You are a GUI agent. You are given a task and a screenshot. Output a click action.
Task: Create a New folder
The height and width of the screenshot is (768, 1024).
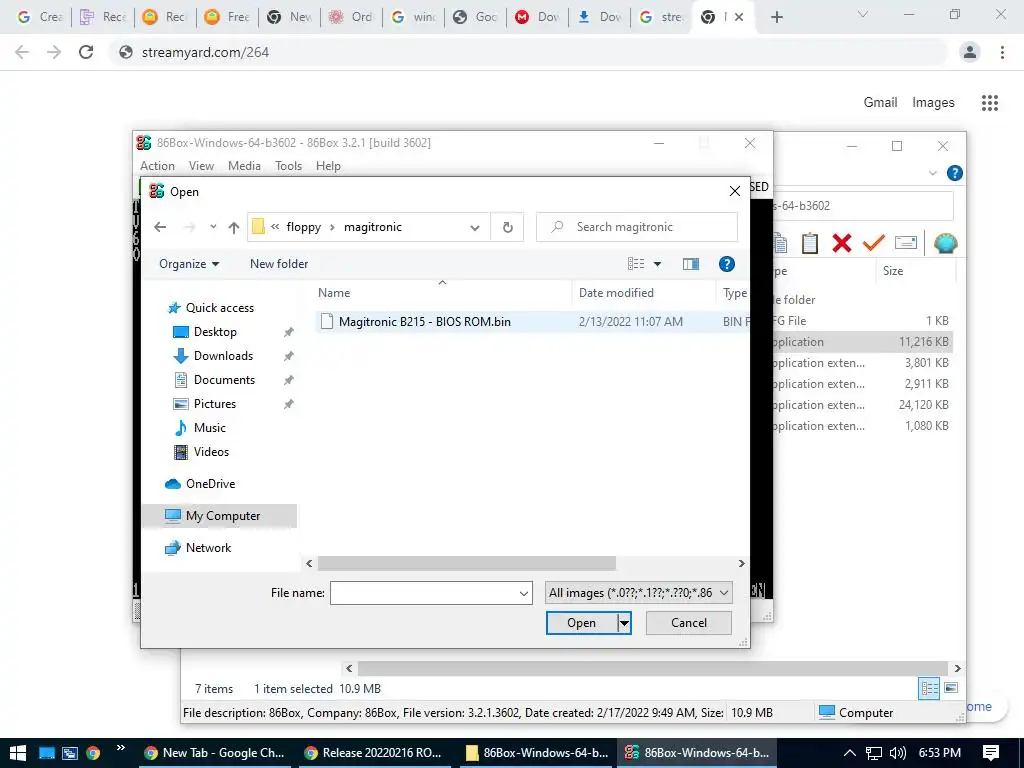[279, 264]
